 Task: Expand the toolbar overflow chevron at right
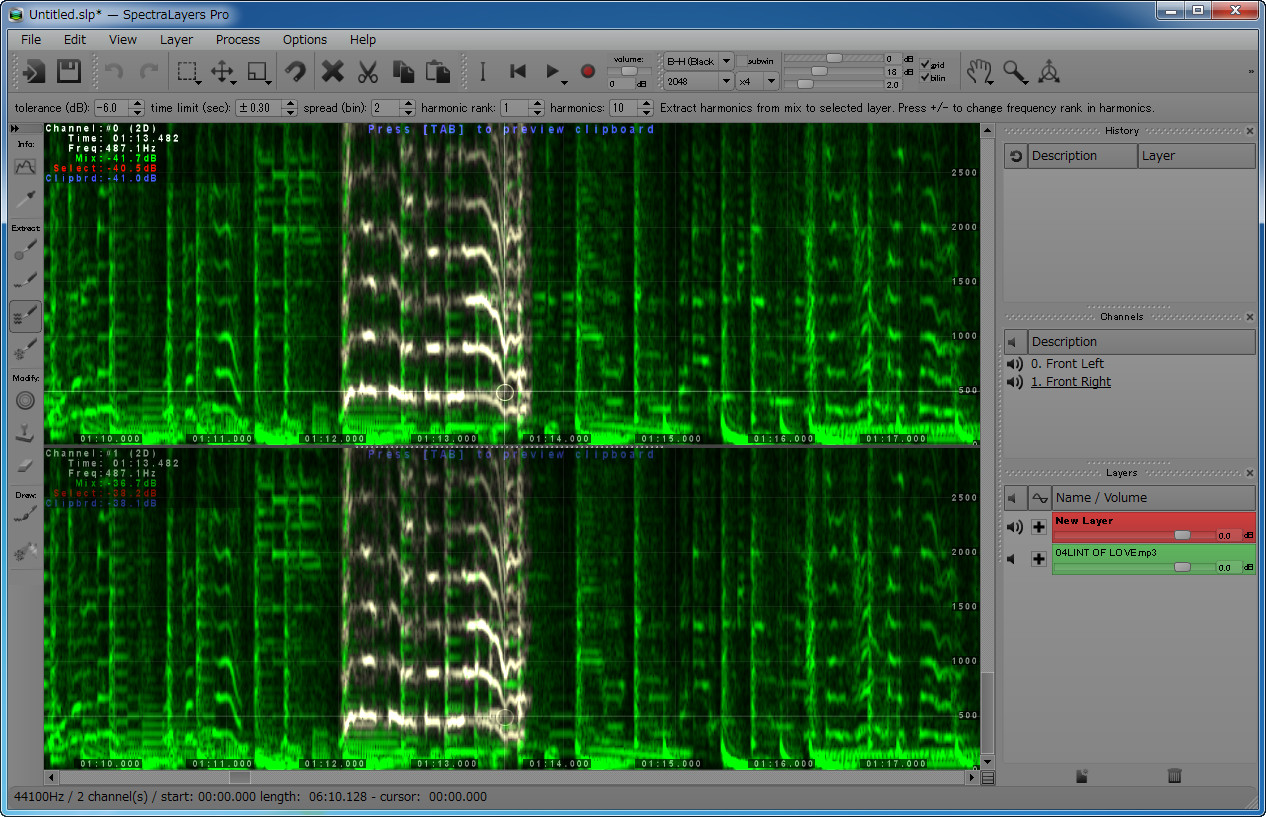tap(1251, 72)
